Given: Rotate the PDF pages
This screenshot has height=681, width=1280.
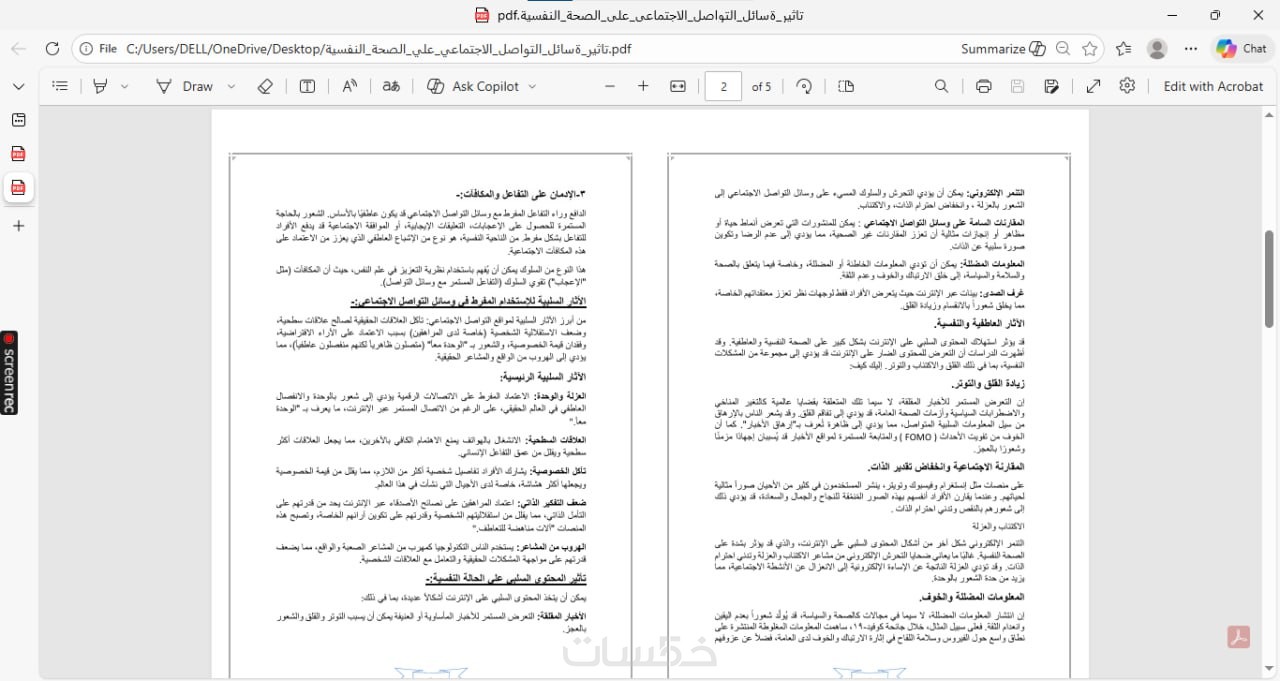Looking at the screenshot, I should [x=804, y=86].
